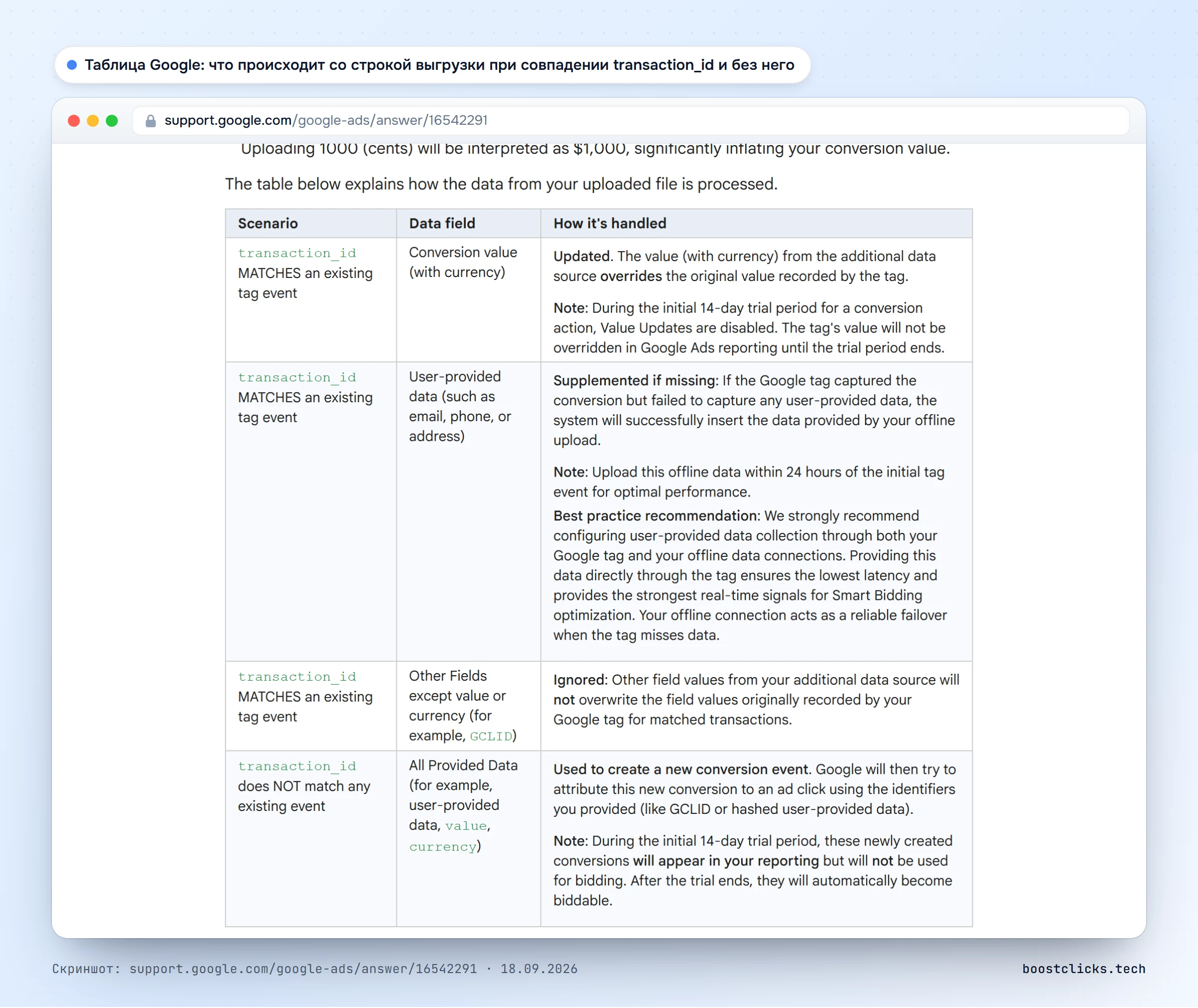Click the green "GCLID" code text
Screen dimensions: 1198x1008
[x=491, y=737]
